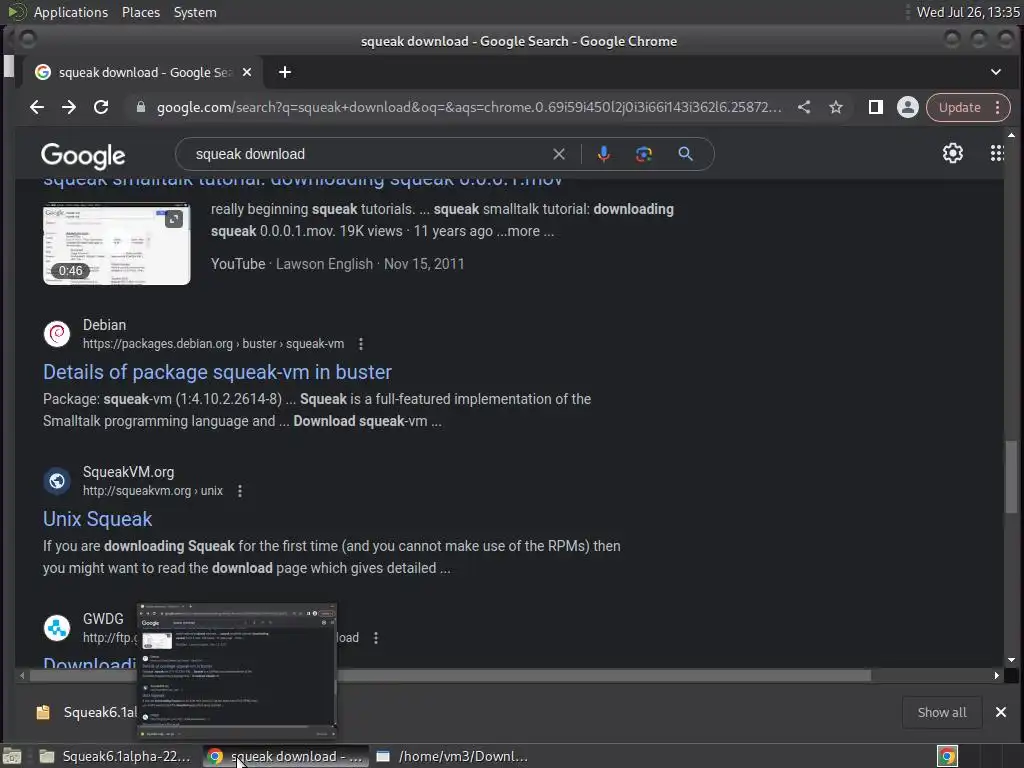Search by voice microphone icon
The image size is (1024, 768).
point(604,154)
